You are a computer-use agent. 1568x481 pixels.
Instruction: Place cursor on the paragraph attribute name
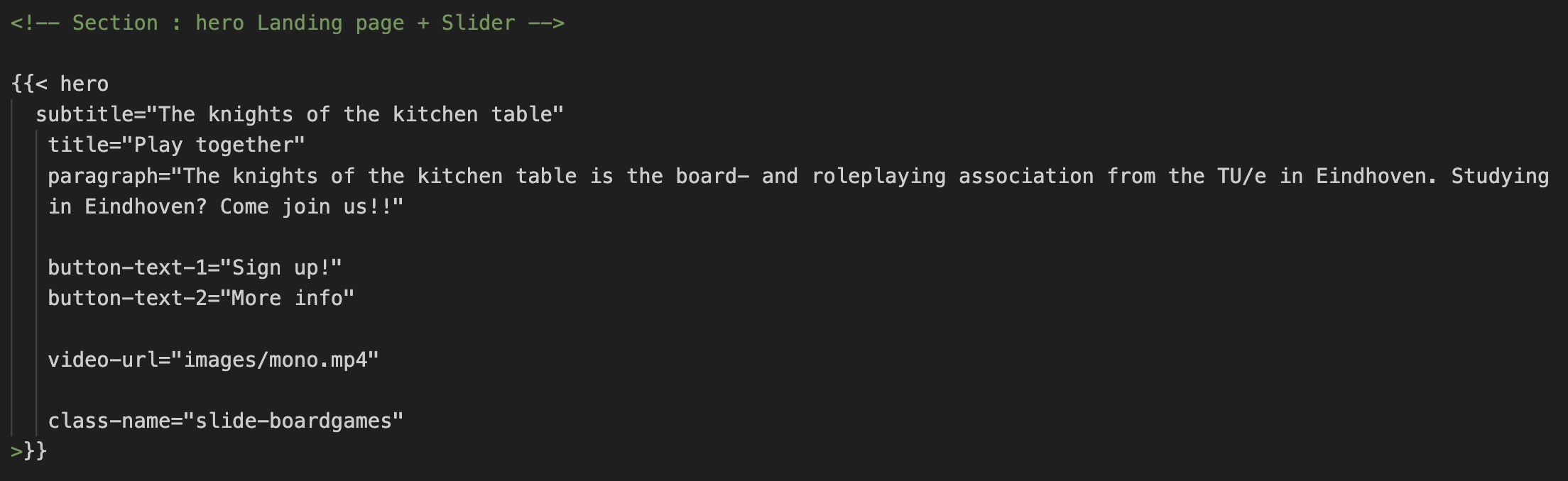tap(103, 177)
